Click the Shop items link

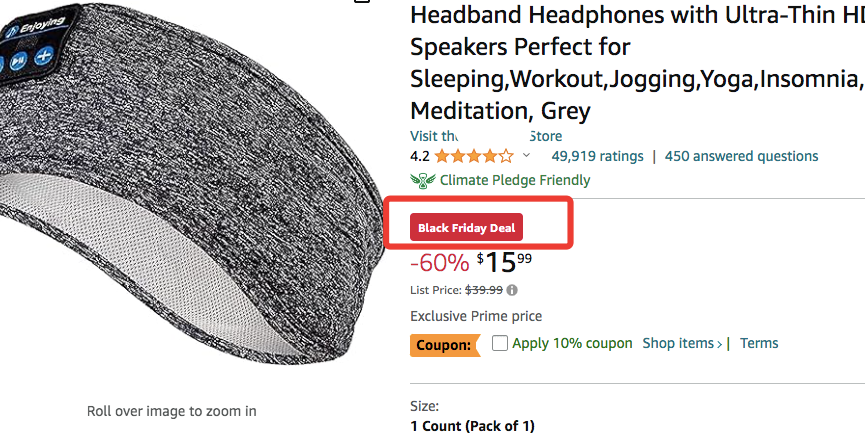coord(683,344)
